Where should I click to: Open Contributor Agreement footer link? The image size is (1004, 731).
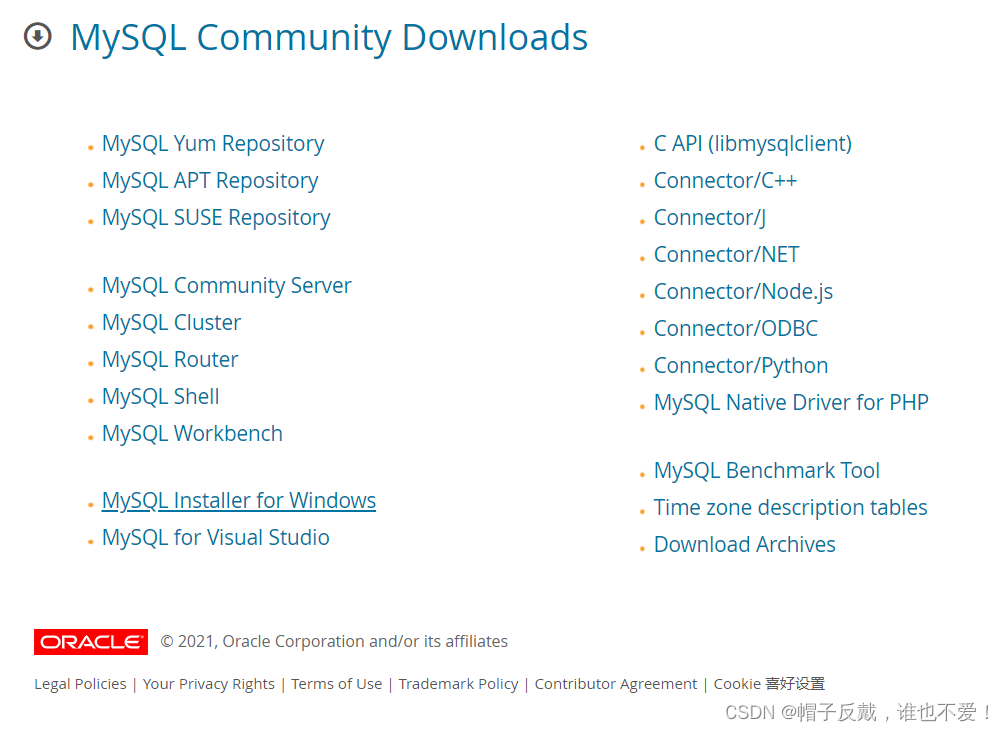[616, 684]
